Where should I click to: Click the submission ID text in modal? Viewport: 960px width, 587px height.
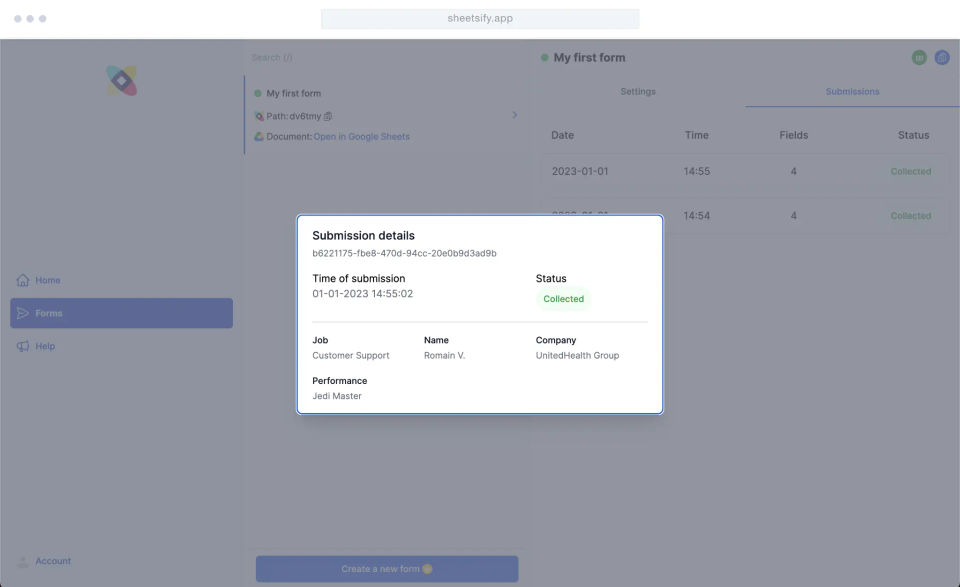coord(404,253)
